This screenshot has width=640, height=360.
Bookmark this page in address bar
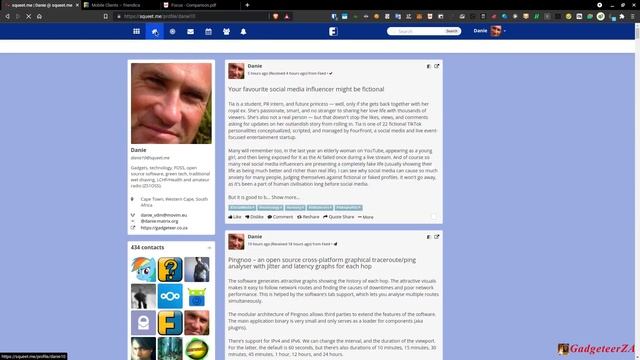point(106,16)
